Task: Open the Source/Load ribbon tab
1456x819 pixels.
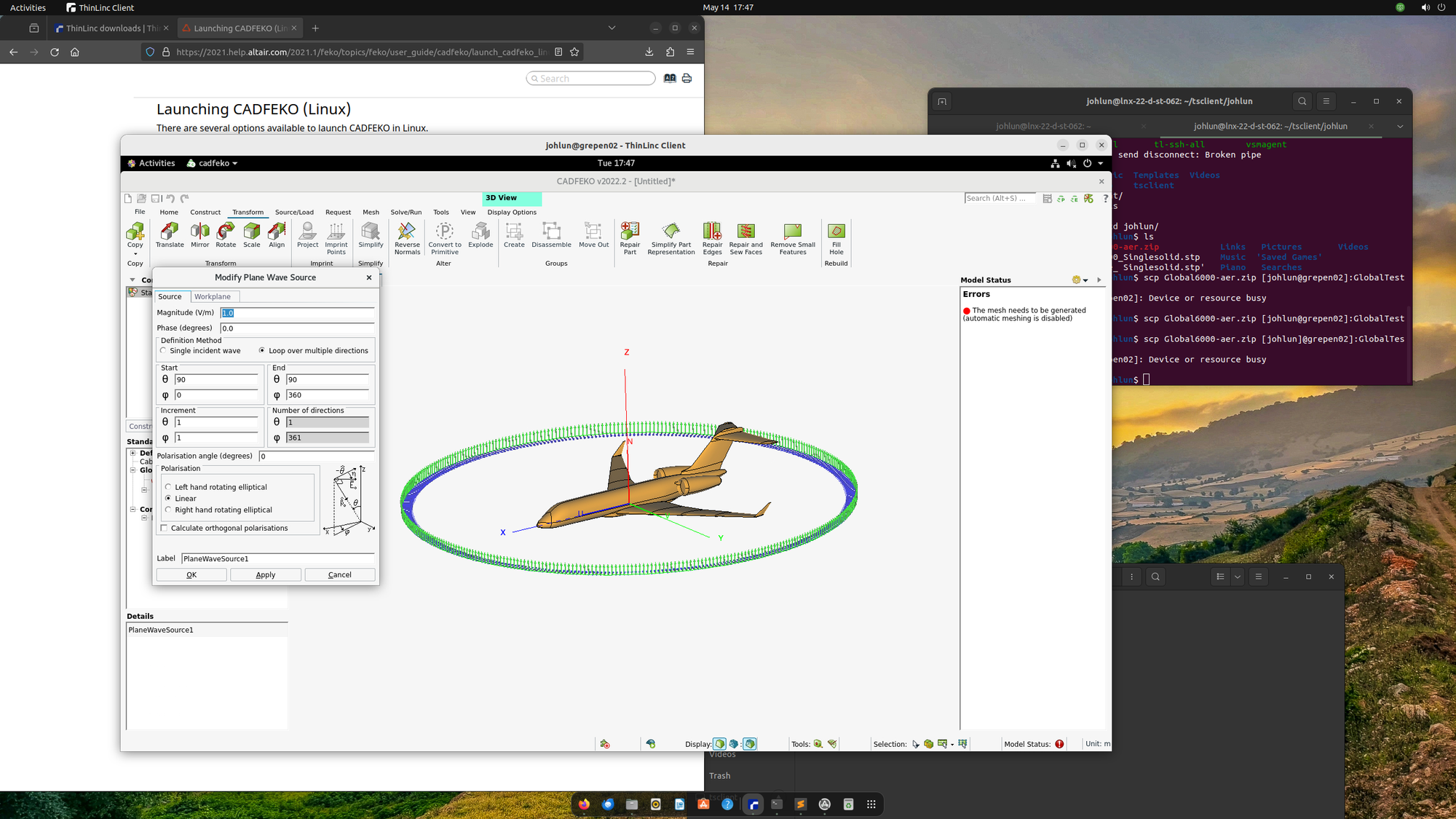Action: tap(294, 213)
